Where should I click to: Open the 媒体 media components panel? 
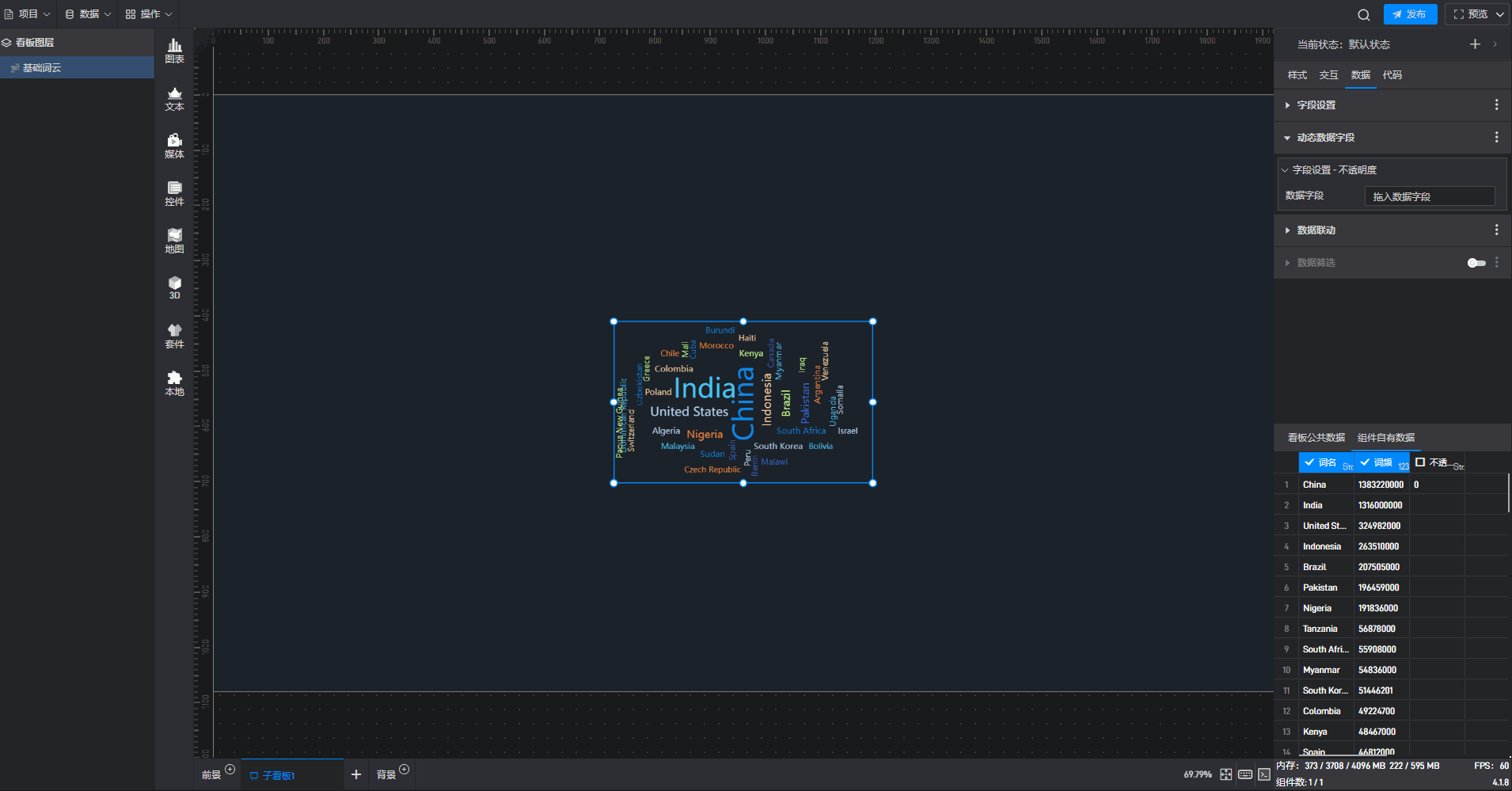(x=174, y=146)
